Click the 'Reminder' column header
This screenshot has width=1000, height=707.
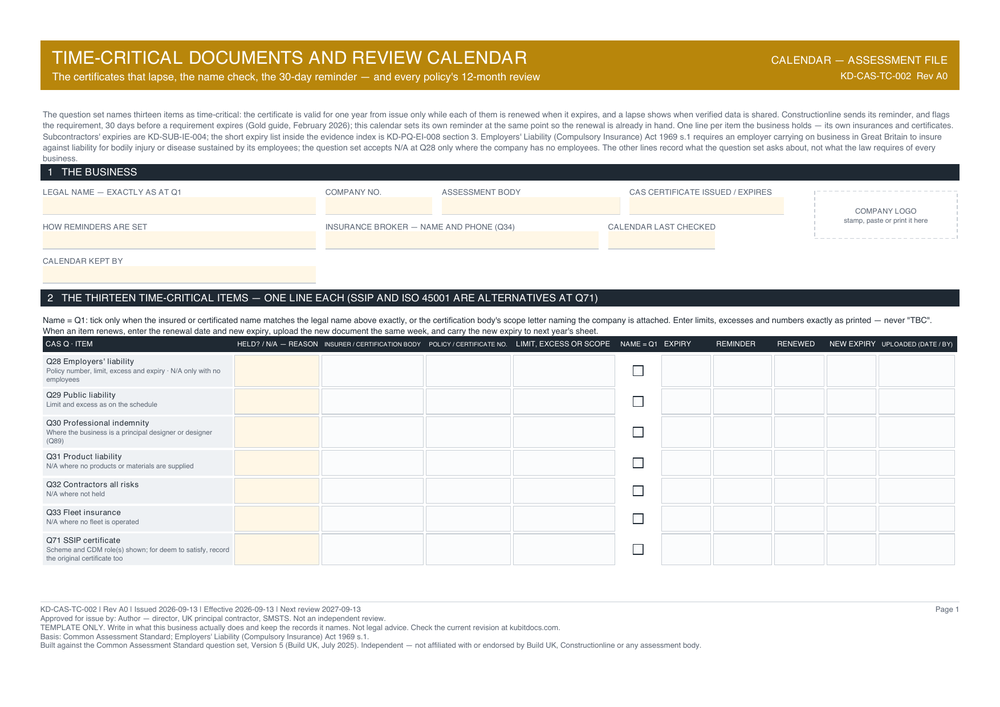click(x=735, y=344)
